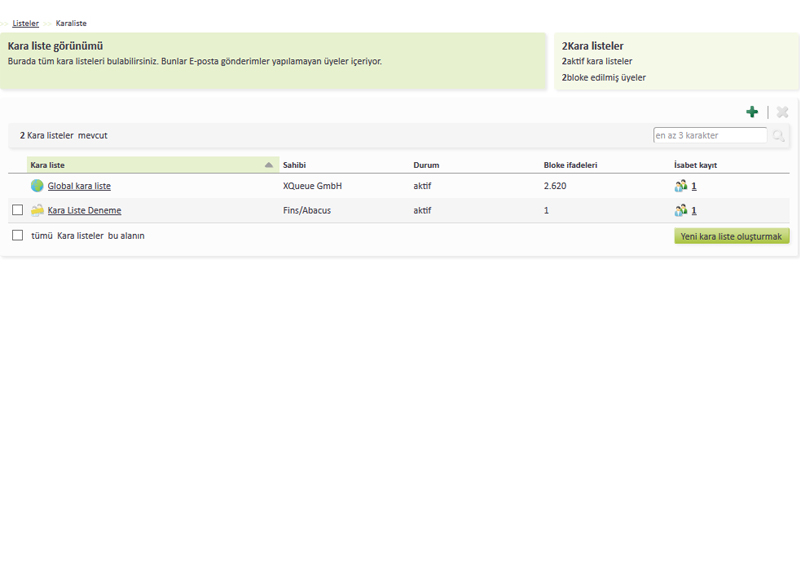The image size is (800, 561).
Task: Focus the 'en az 3 karakter' search field
Action: pyautogui.click(x=709, y=135)
